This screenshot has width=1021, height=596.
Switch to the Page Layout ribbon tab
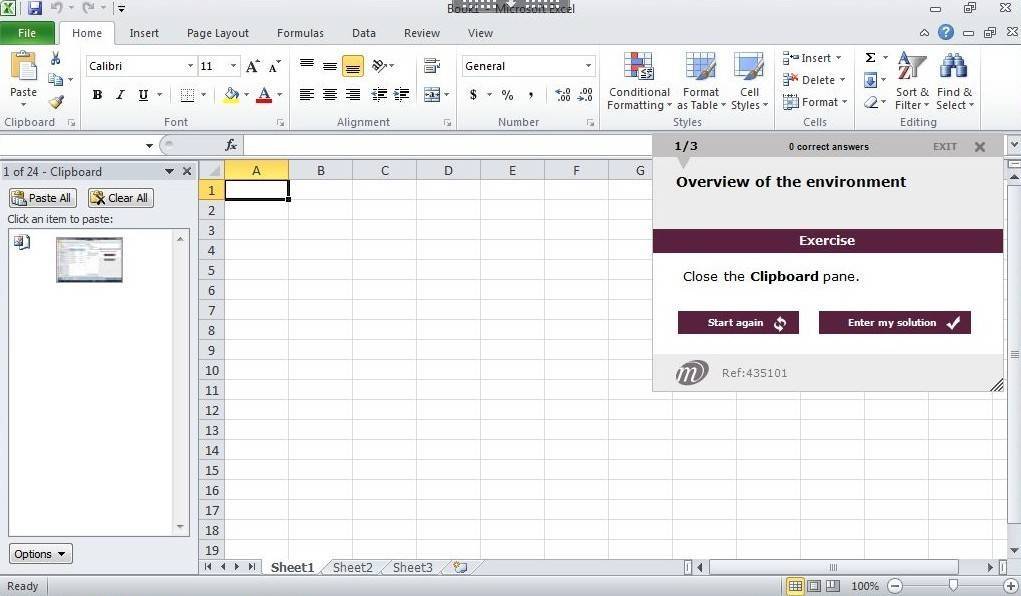(217, 33)
